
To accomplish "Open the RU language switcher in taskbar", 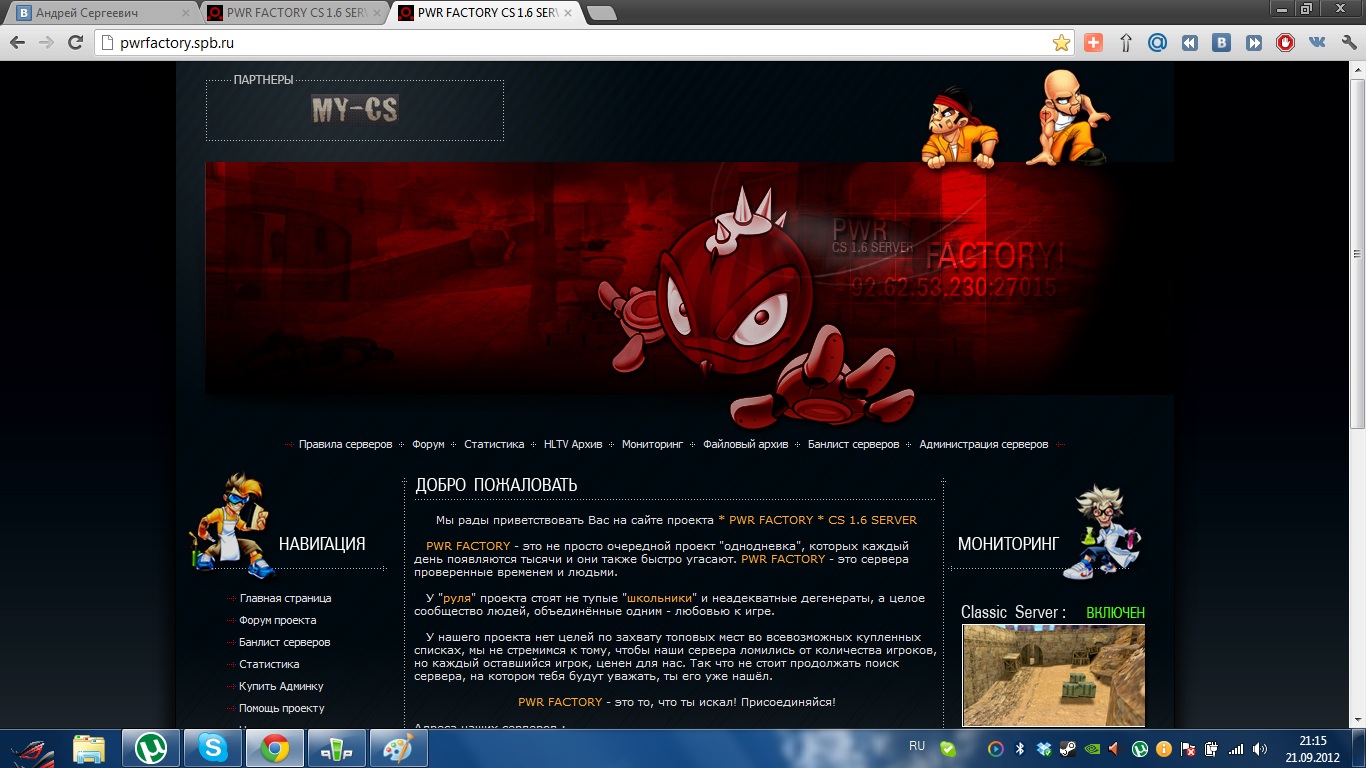I will [x=916, y=746].
